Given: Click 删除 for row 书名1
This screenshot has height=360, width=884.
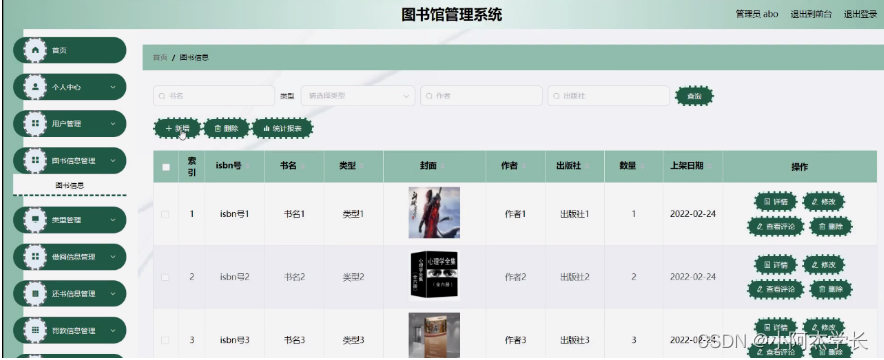Looking at the screenshot, I should pyautogui.click(x=831, y=226).
